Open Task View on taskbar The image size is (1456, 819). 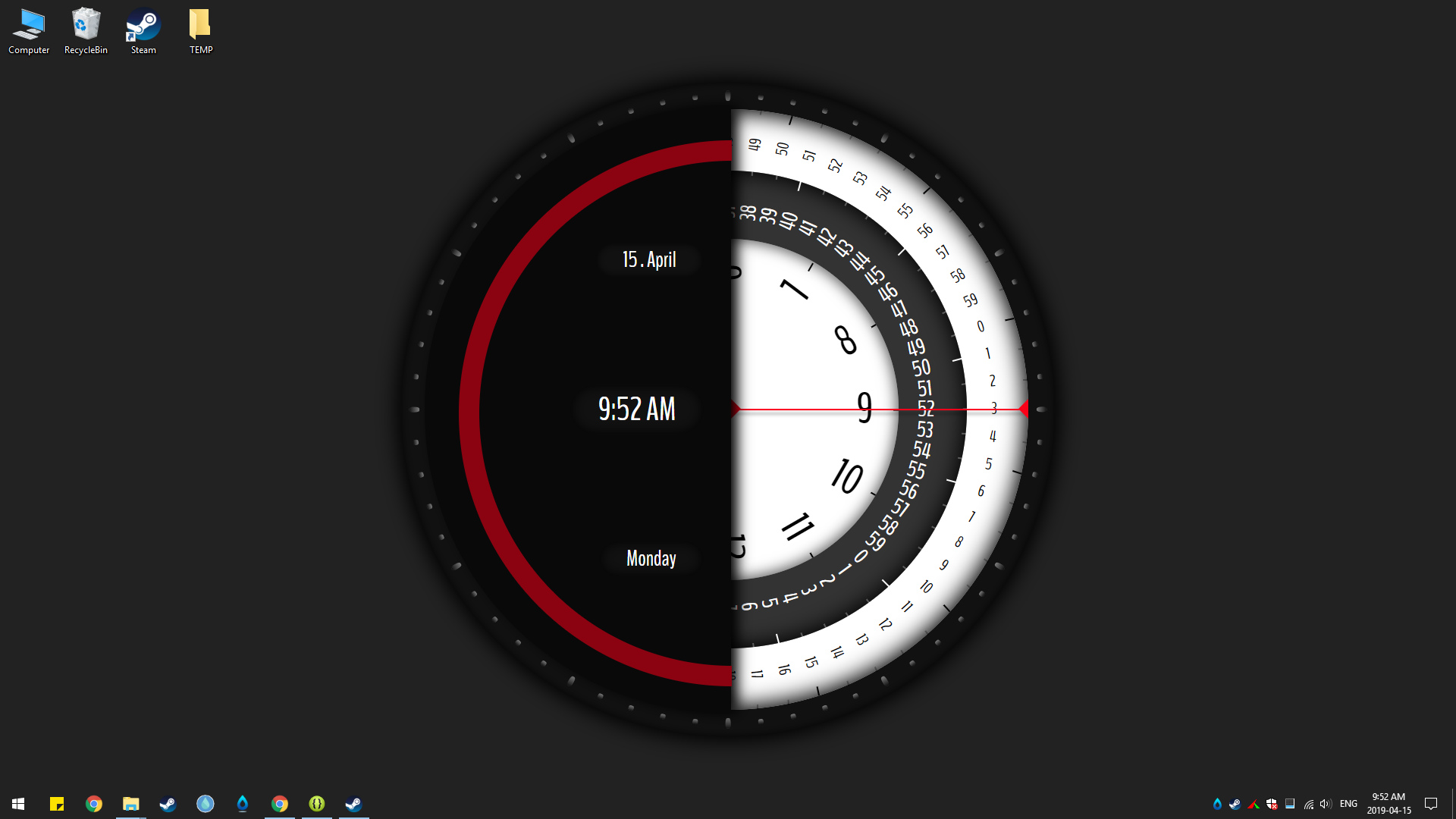tap(37, 803)
